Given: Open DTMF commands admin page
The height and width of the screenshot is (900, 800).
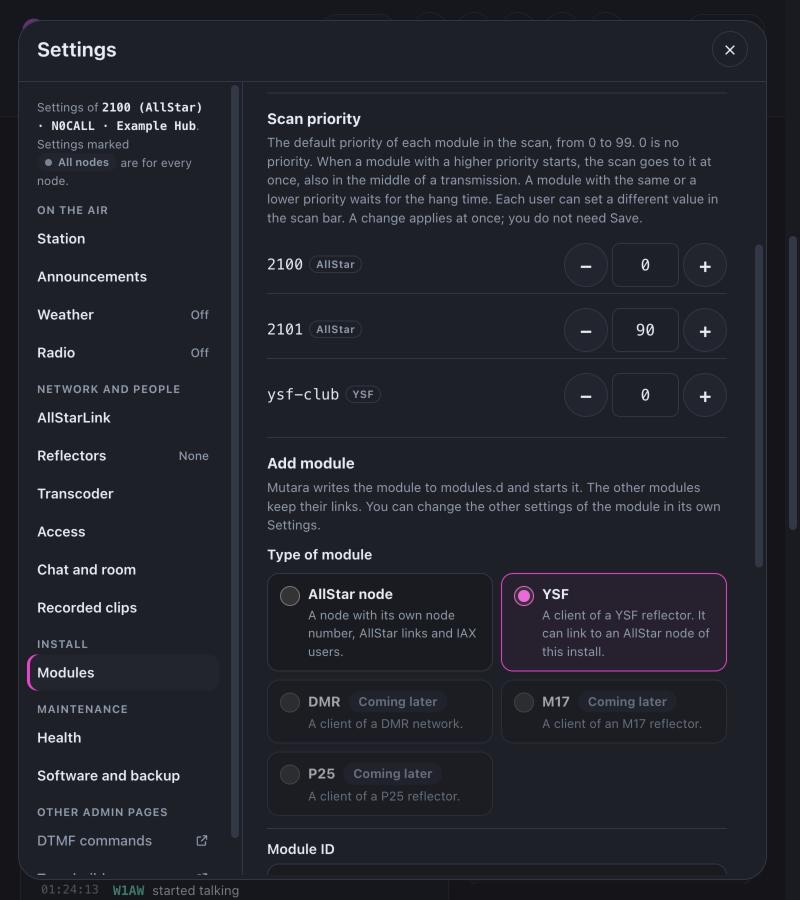Looking at the screenshot, I should point(123,841).
